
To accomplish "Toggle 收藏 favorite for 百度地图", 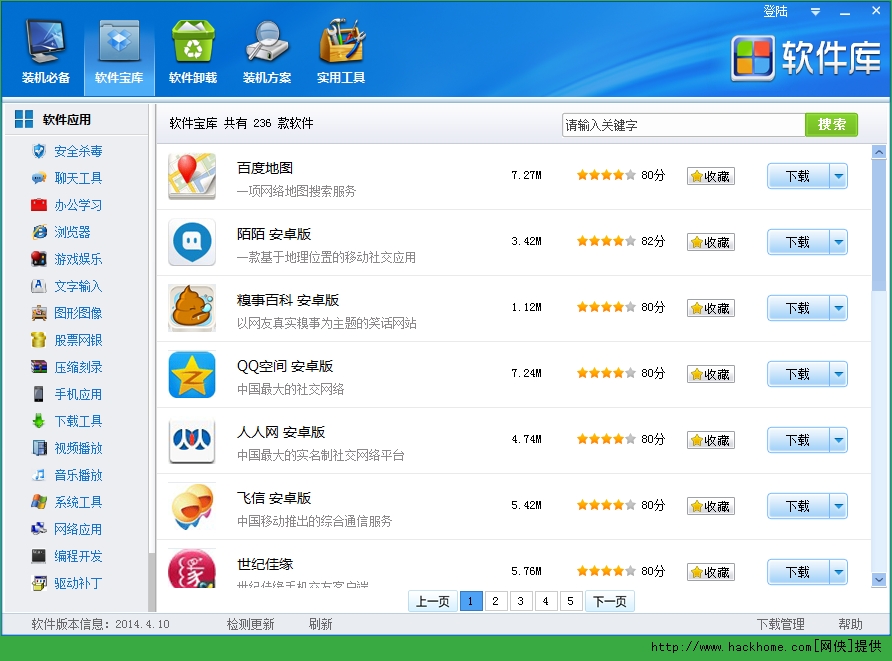I will 710,176.
